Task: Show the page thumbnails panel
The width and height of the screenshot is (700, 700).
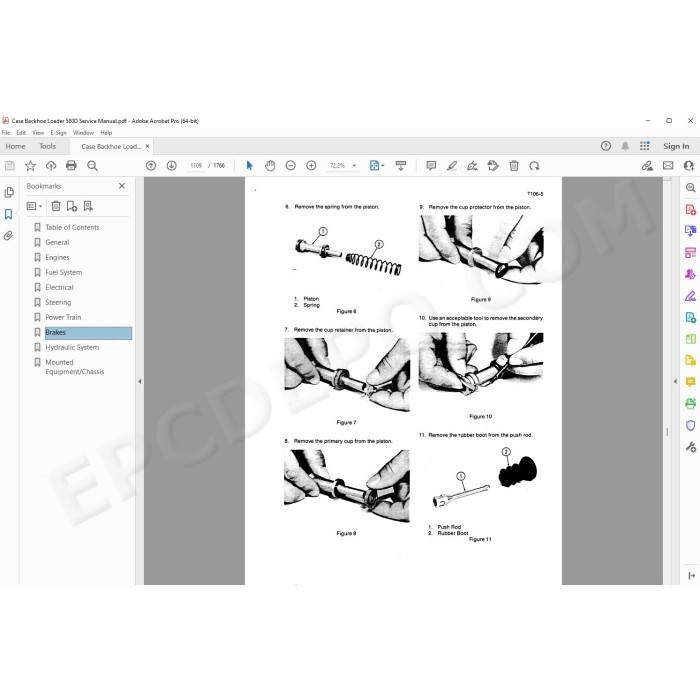Action: [9, 192]
